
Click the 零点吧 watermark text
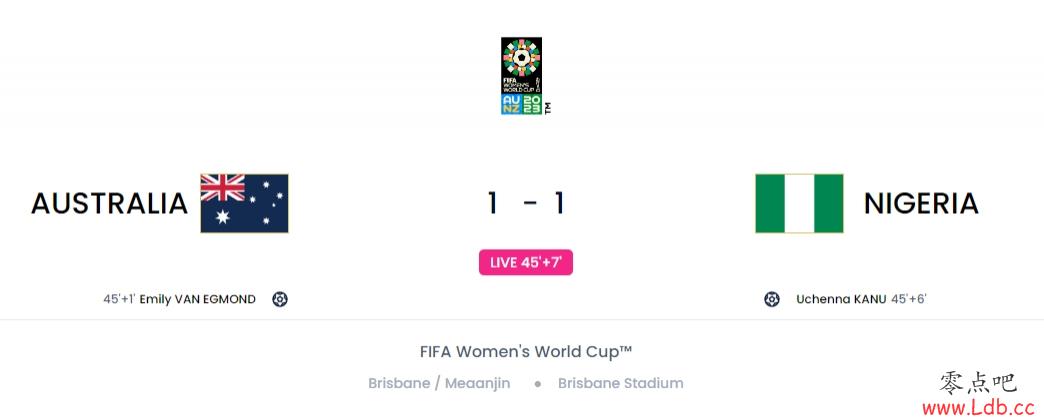click(x=978, y=383)
